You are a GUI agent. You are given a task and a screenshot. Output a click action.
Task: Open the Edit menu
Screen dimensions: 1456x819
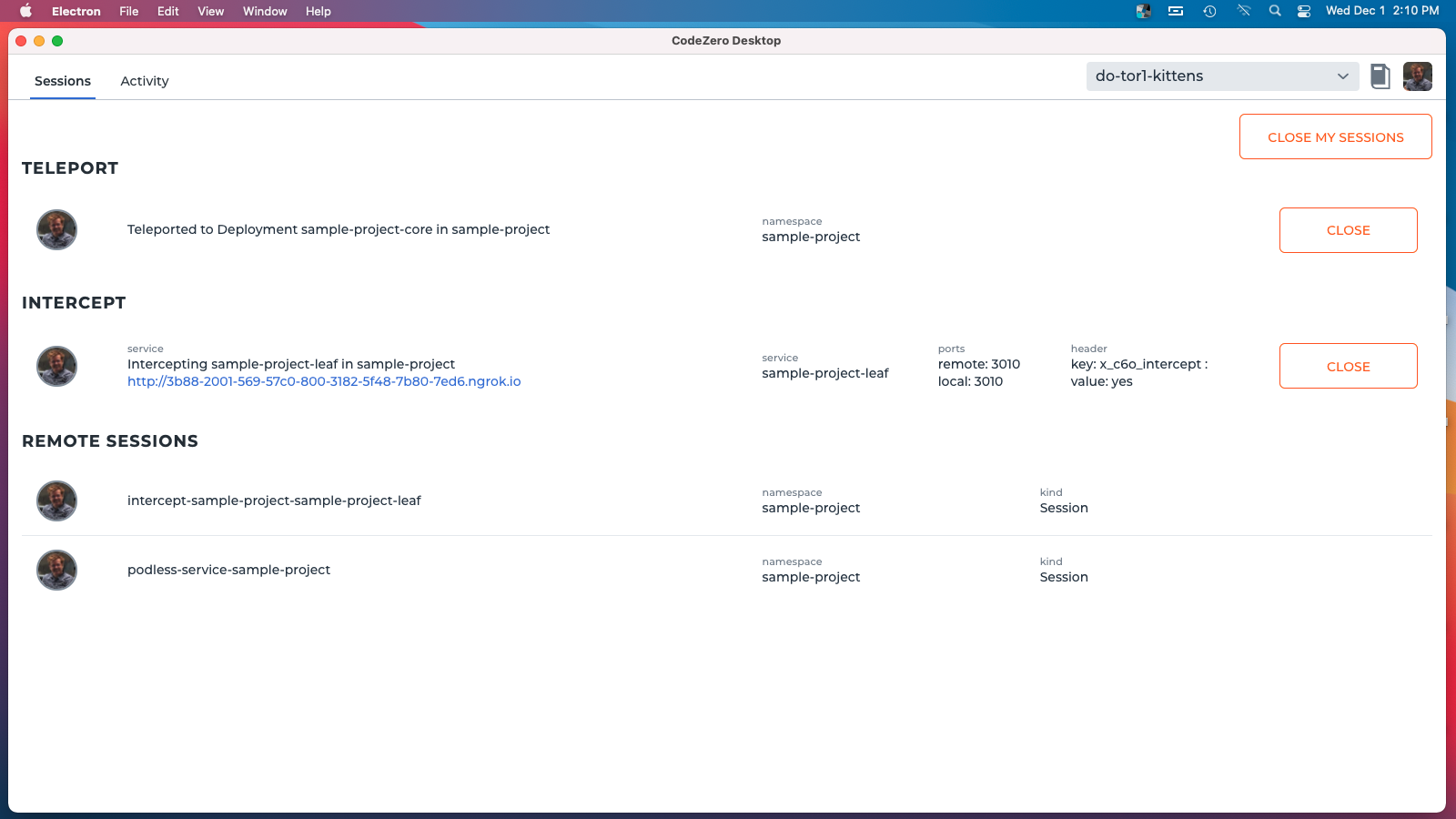168,11
